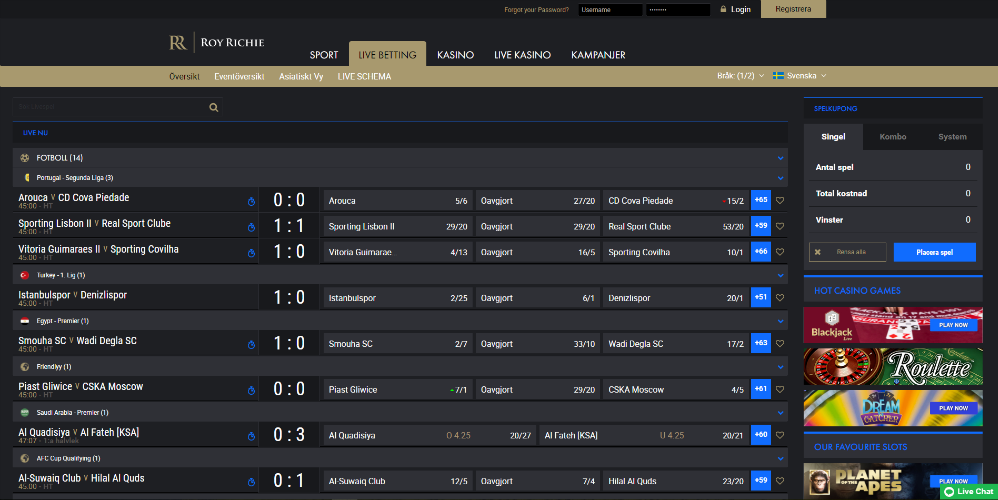The image size is (998, 500).
Task: Focus the Username input field
Action: [x=610, y=10]
